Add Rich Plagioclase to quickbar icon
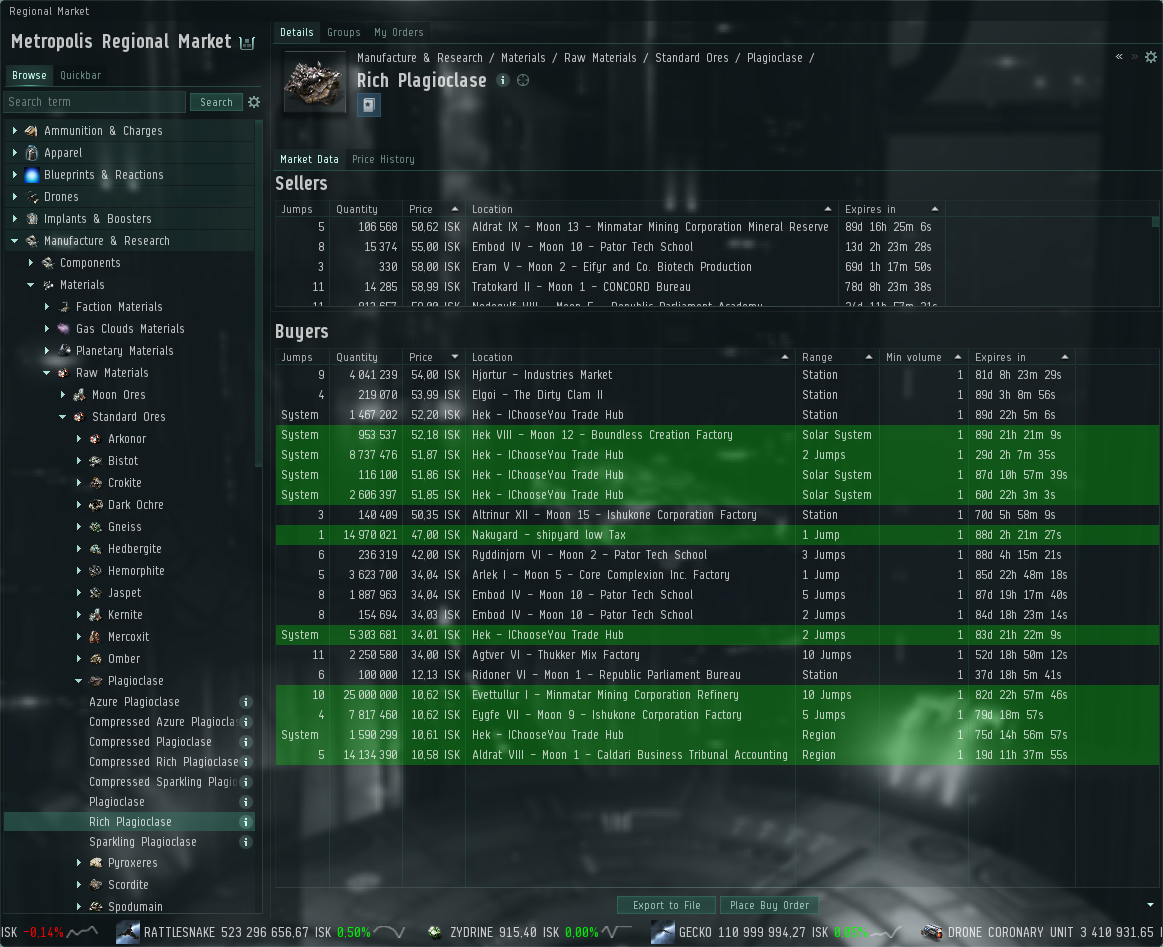Image resolution: width=1163 pixels, height=947 pixels. [x=369, y=105]
